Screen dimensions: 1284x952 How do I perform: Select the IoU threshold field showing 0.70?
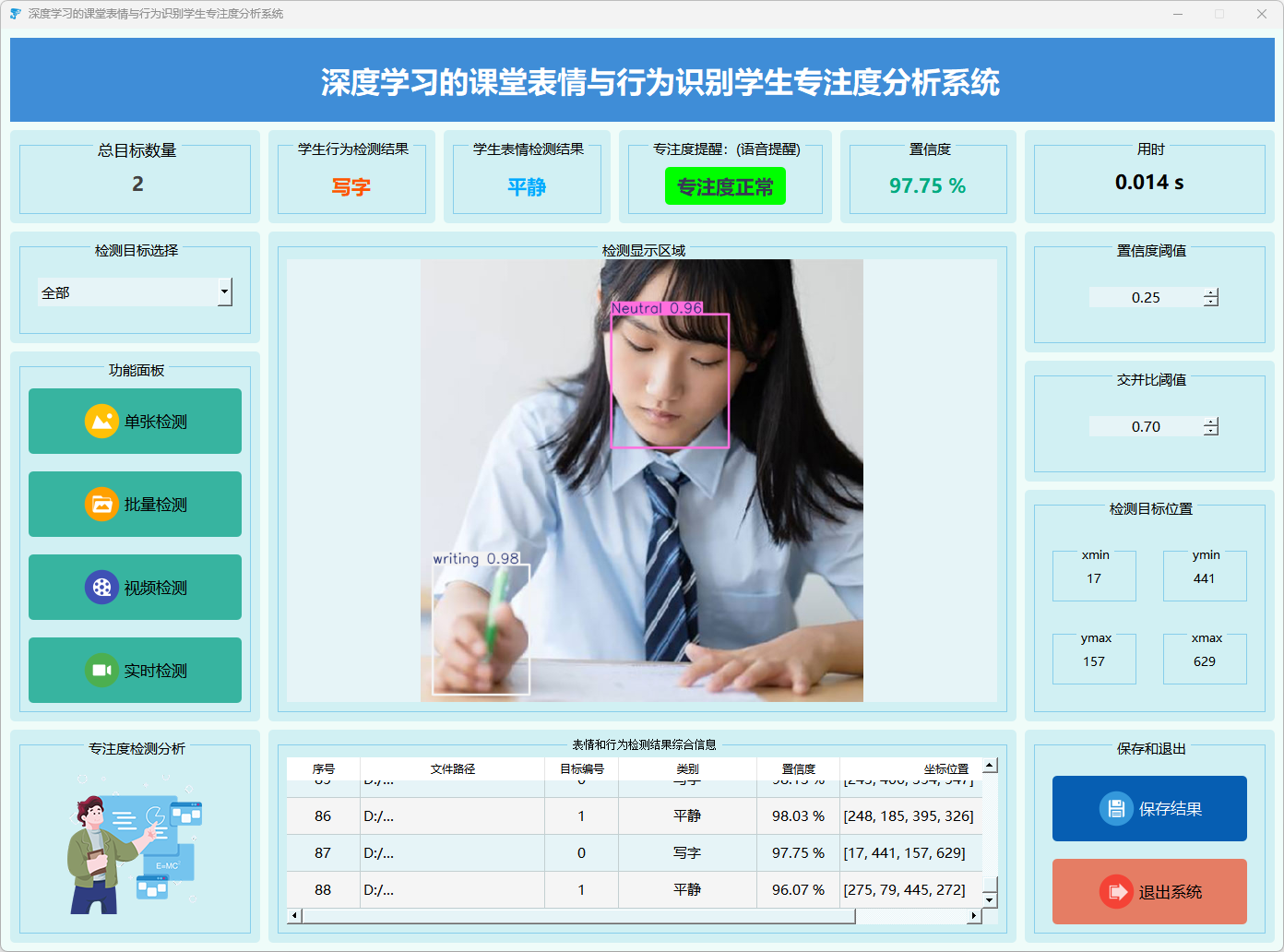(1146, 426)
